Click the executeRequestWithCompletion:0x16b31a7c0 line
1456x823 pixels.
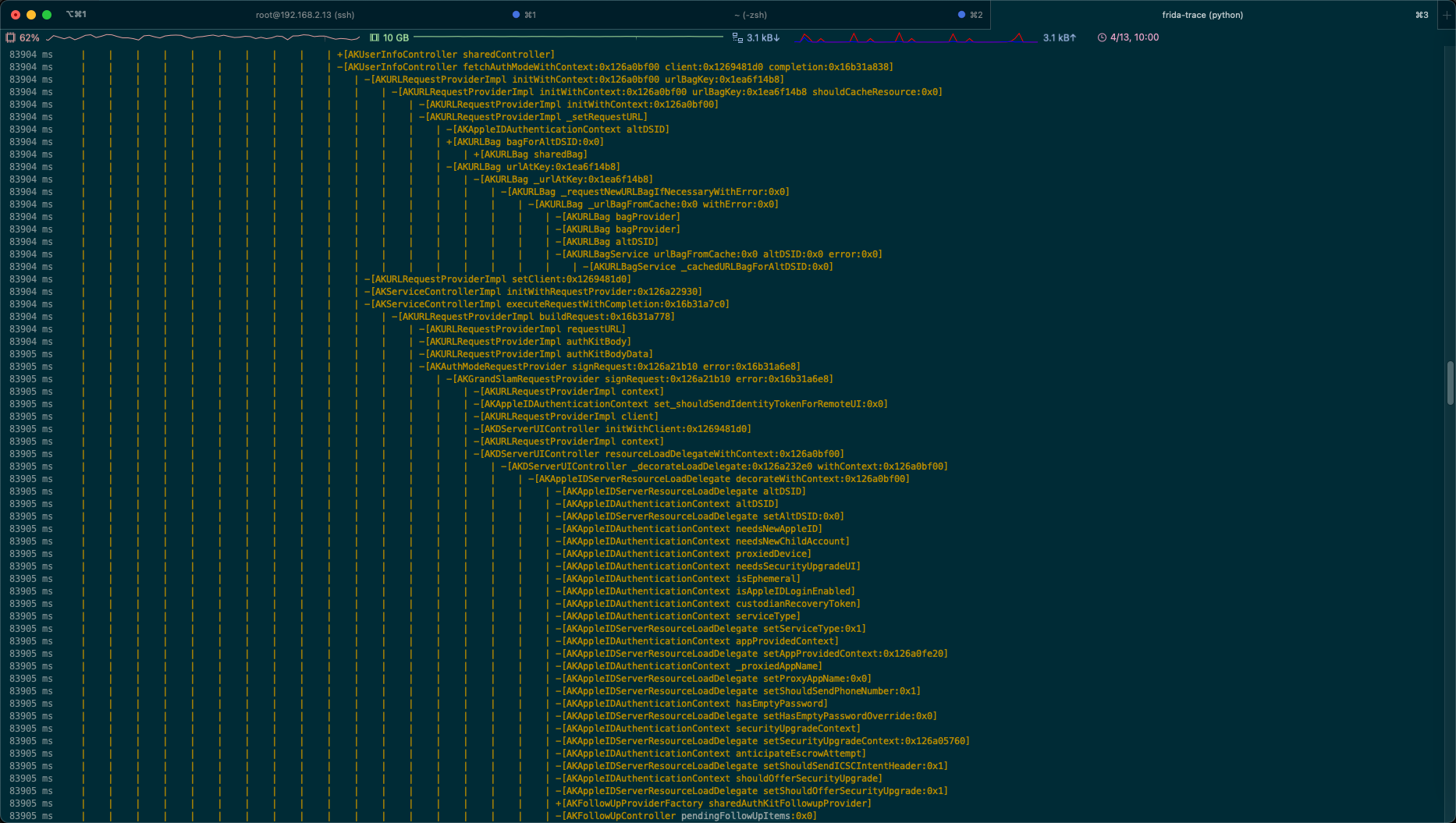point(547,304)
